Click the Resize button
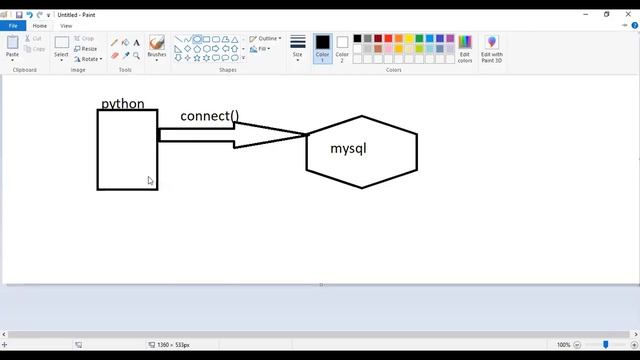 pos(86,49)
